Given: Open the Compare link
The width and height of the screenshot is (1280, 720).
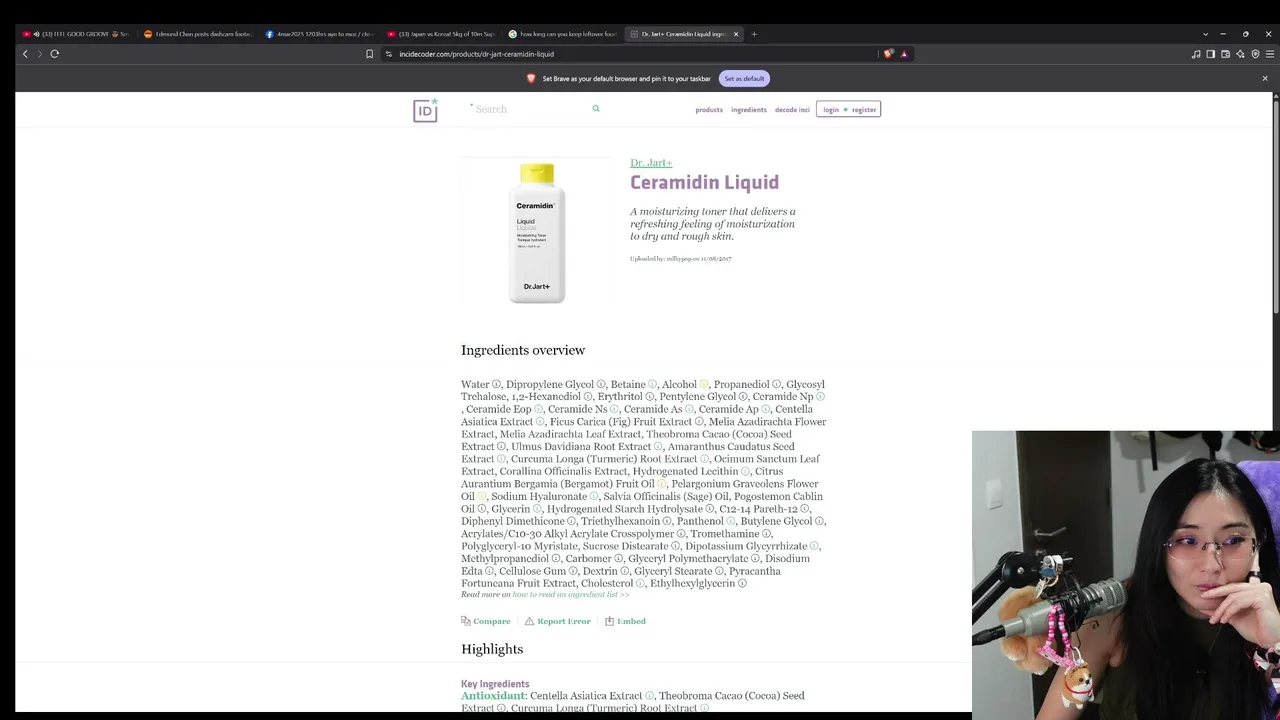Looking at the screenshot, I should click(x=486, y=621).
